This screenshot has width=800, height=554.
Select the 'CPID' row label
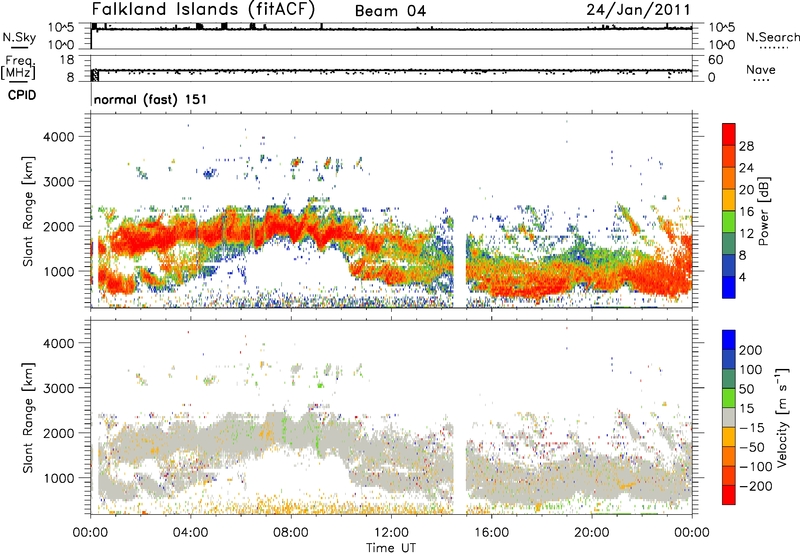pyautogui.click(x=22, y=95)
